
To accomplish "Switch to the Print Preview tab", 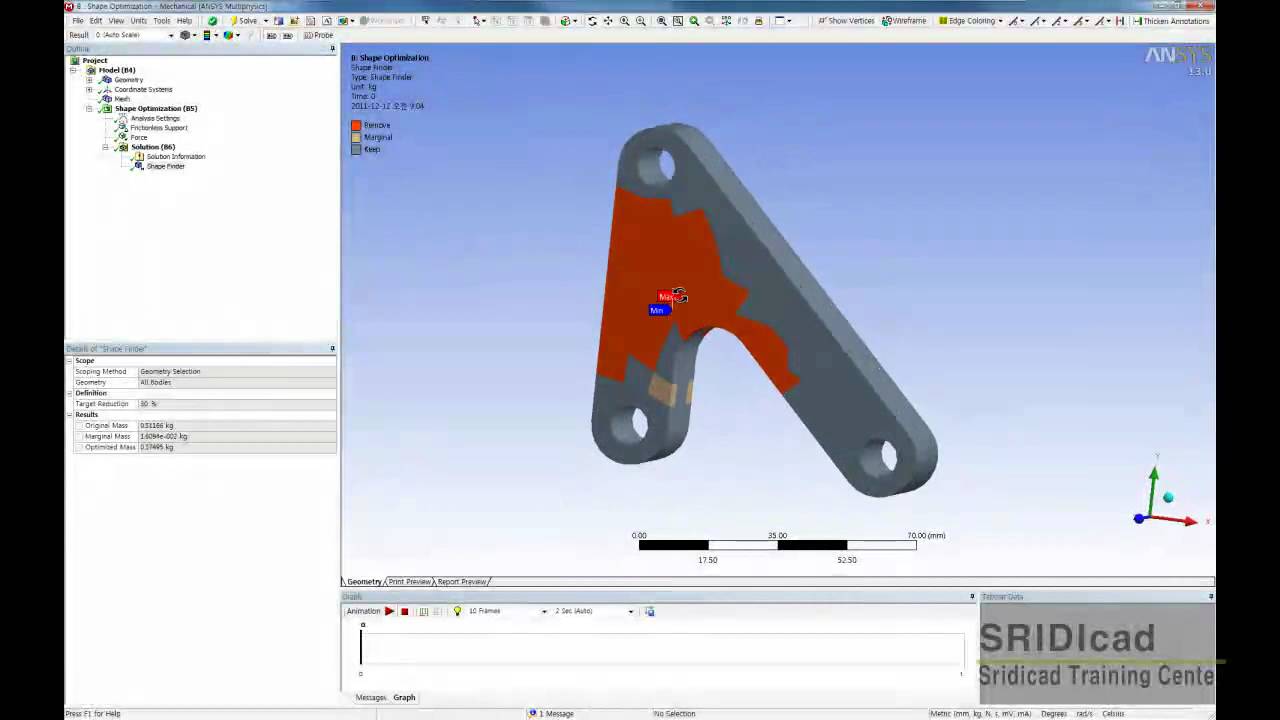I will pos(409,581).
